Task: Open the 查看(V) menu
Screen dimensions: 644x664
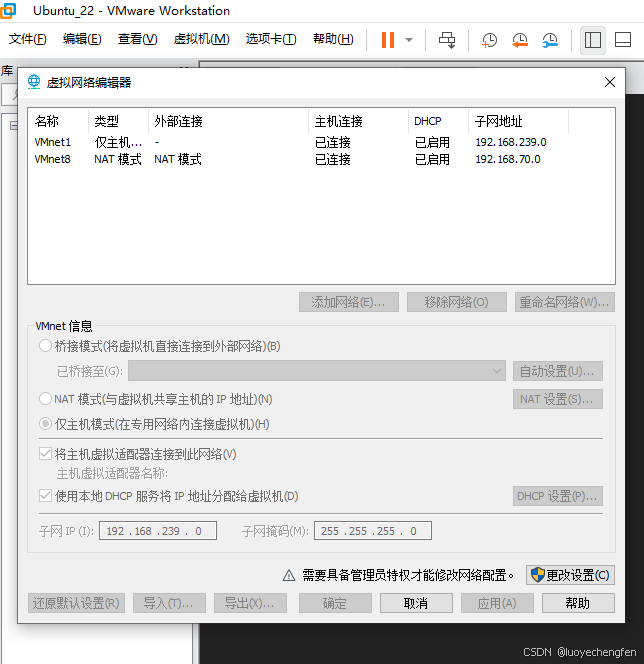Action: pyautogui.click(x=138, y=39)
